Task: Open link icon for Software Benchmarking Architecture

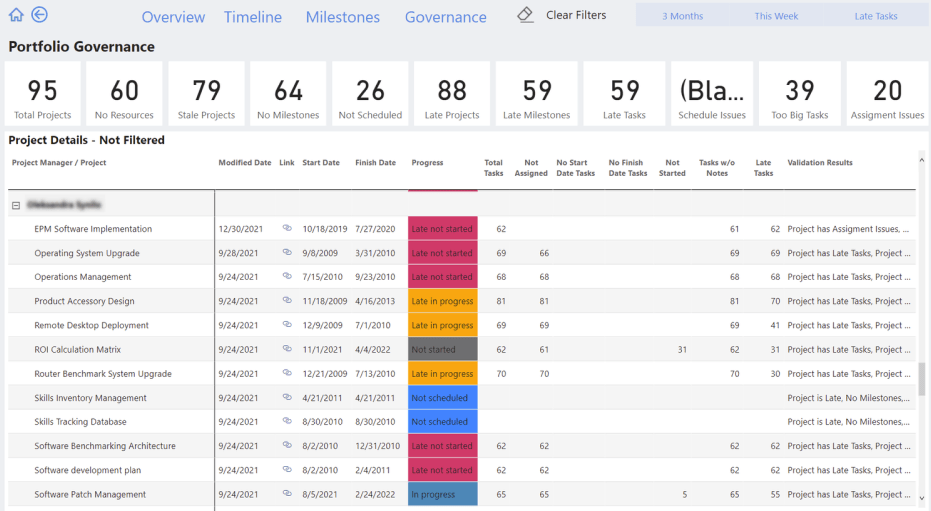Action: pyautogui.click(x=287, y=445)
